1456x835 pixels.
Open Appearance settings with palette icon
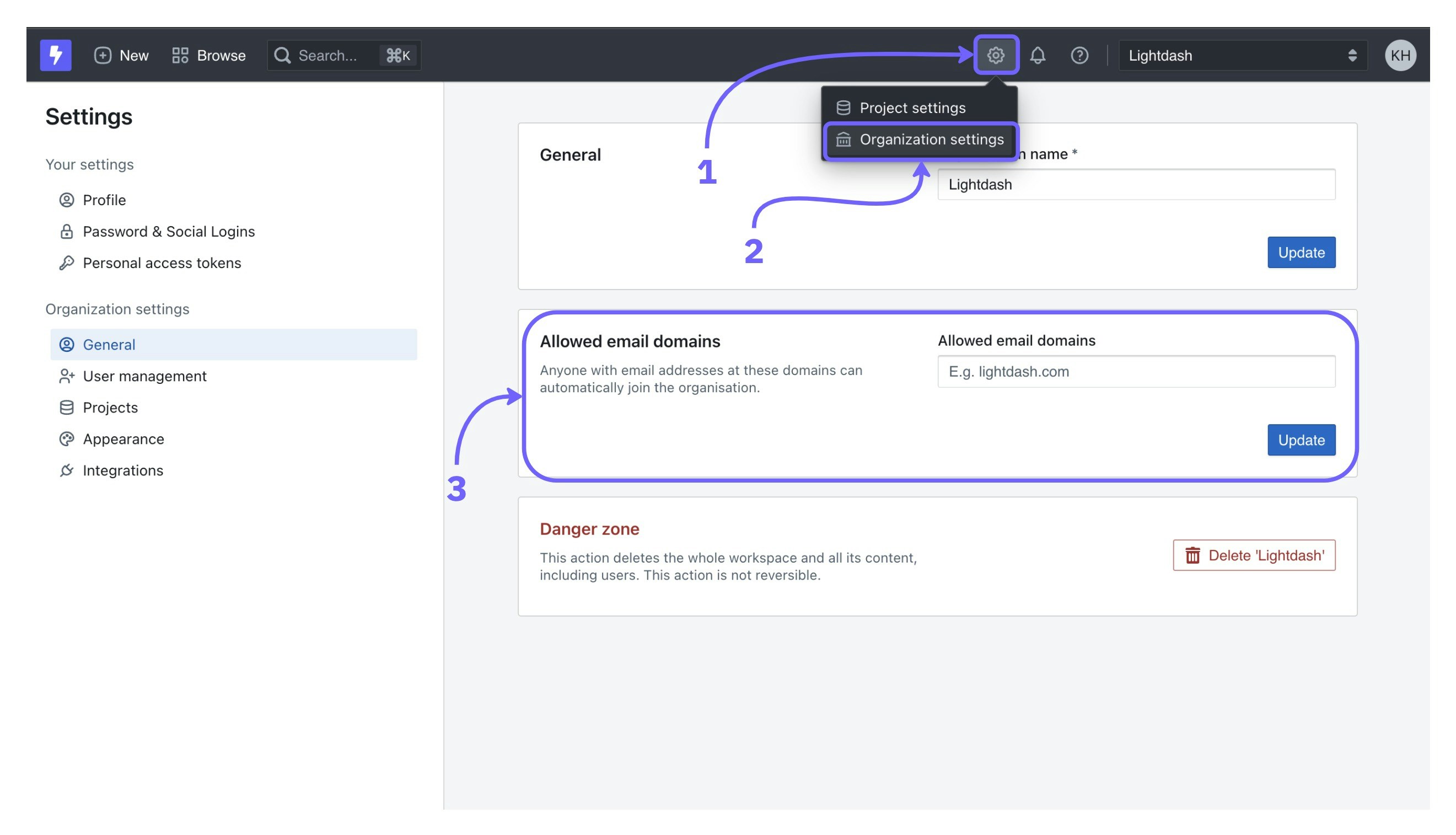coord(123,440)
